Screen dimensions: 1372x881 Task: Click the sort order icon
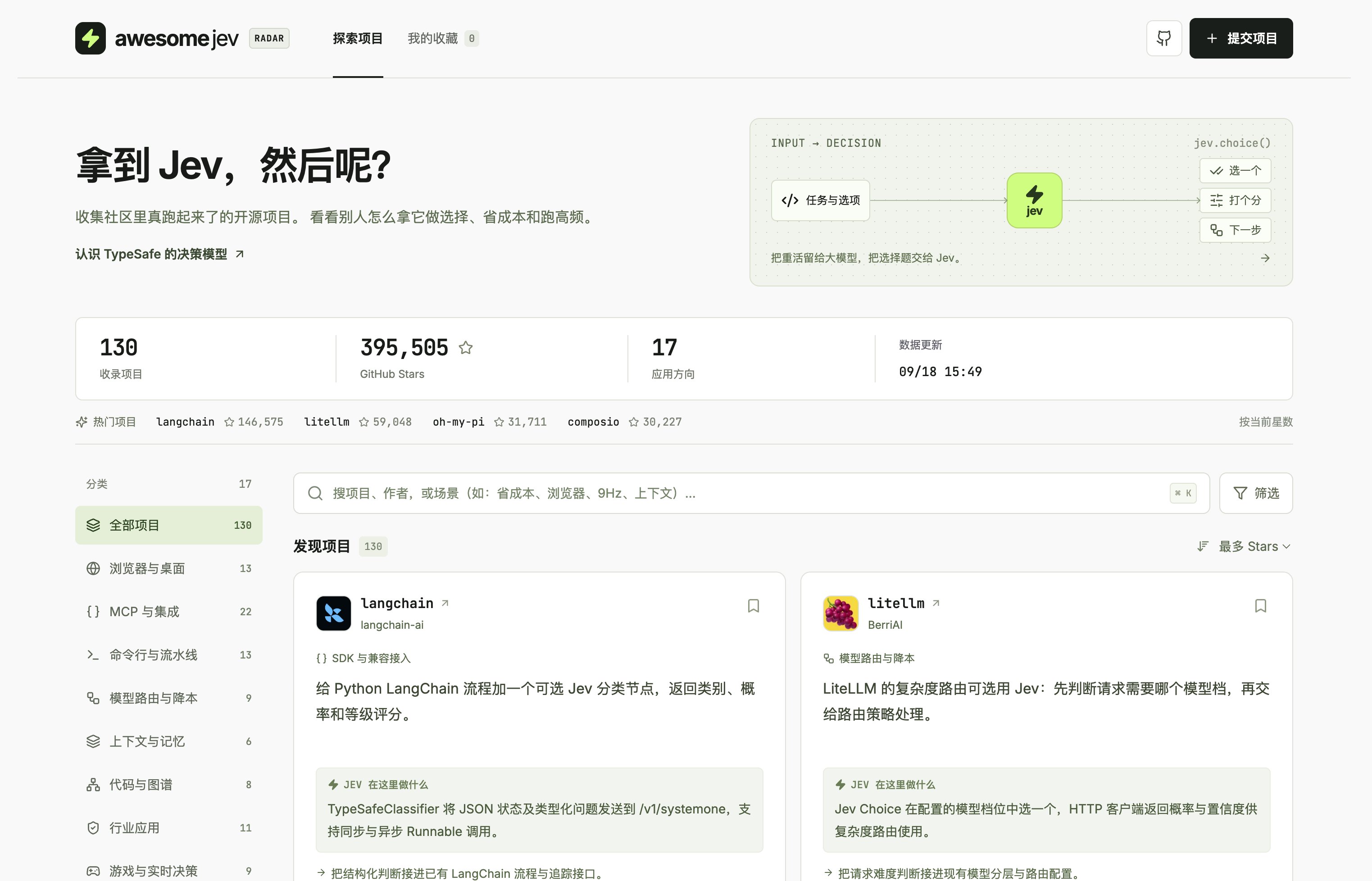pos(1203,546)
